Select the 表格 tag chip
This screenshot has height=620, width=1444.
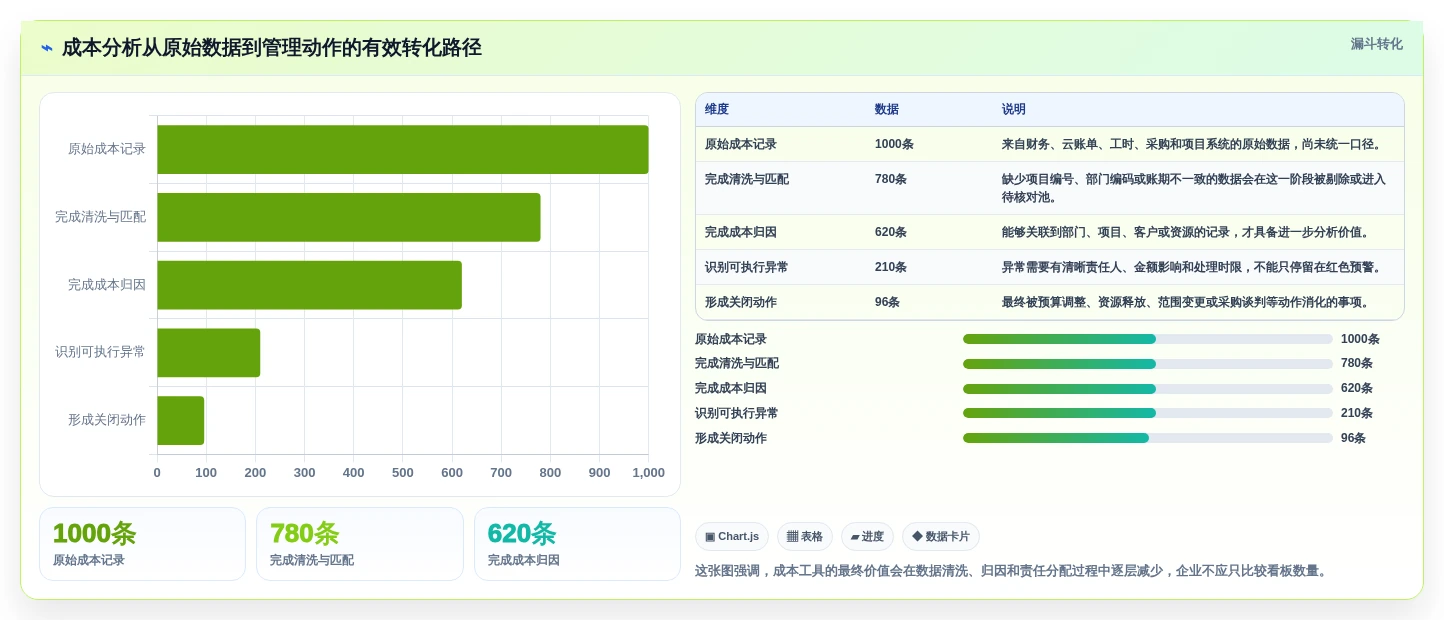coord(804,536)
